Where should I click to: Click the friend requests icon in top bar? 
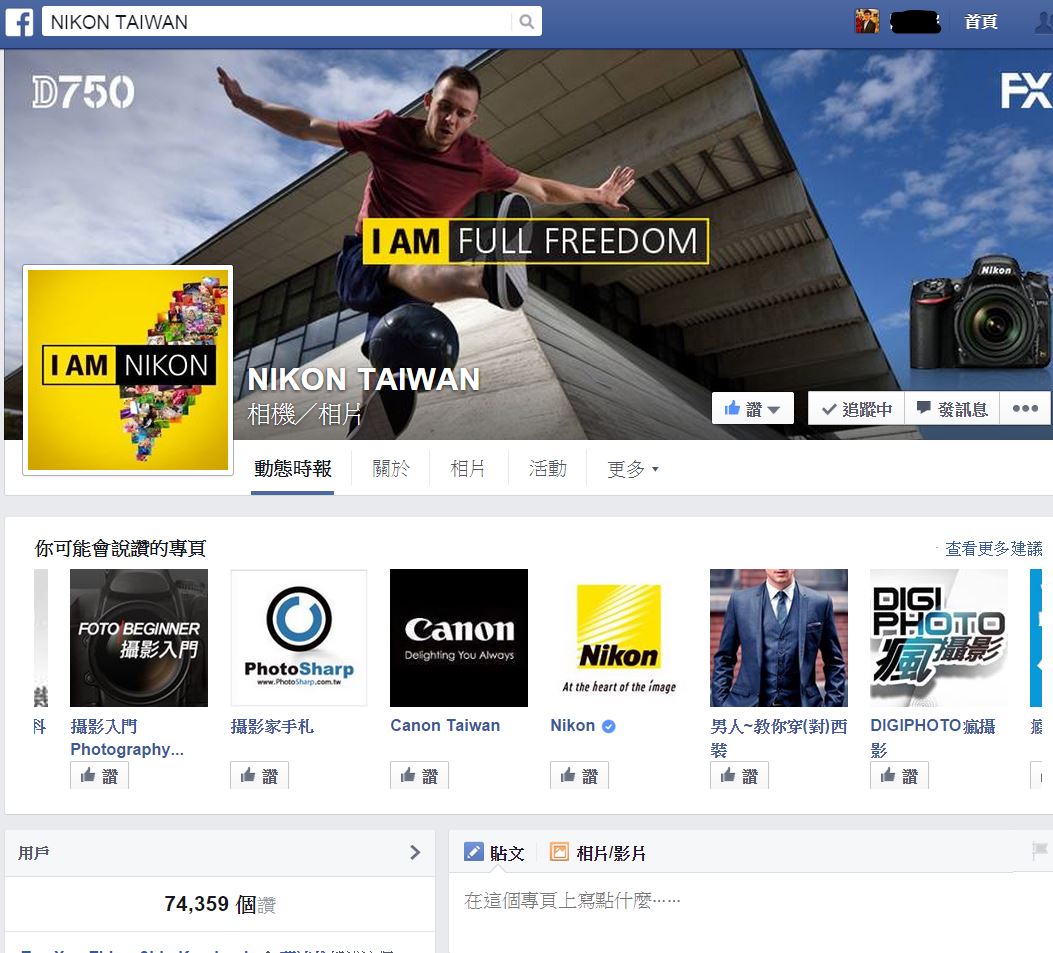(1044, 22)
